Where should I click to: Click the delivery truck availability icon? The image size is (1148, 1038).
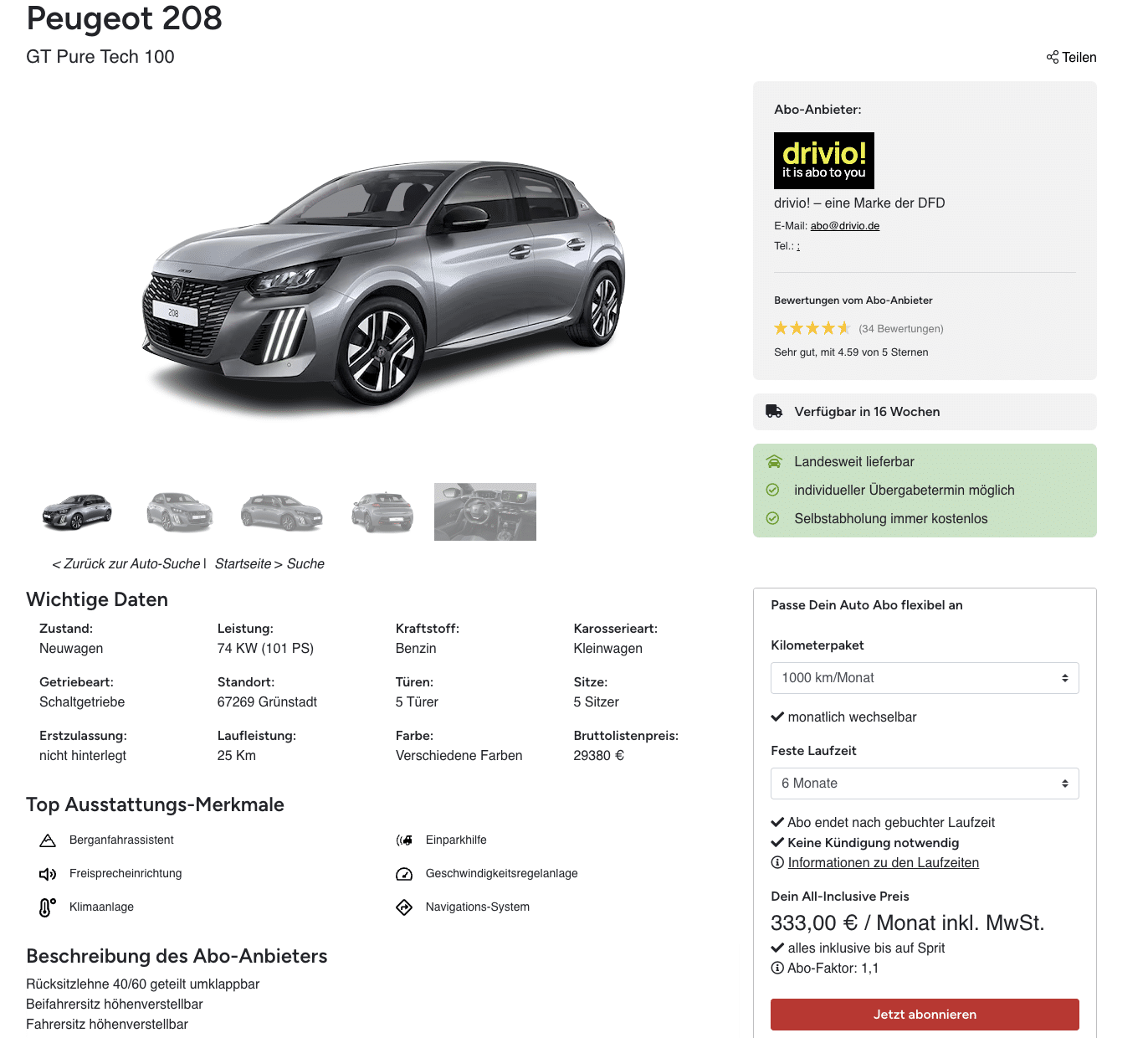pyautogui.click(x=774, y=411)
